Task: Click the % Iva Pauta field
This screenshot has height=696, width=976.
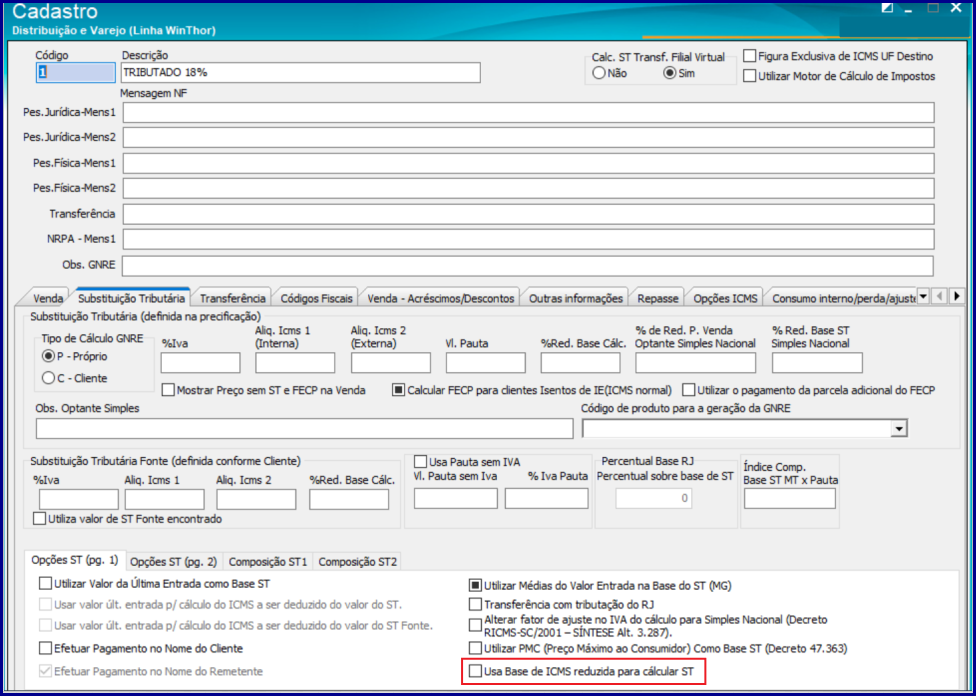Action: pos(547,499)
